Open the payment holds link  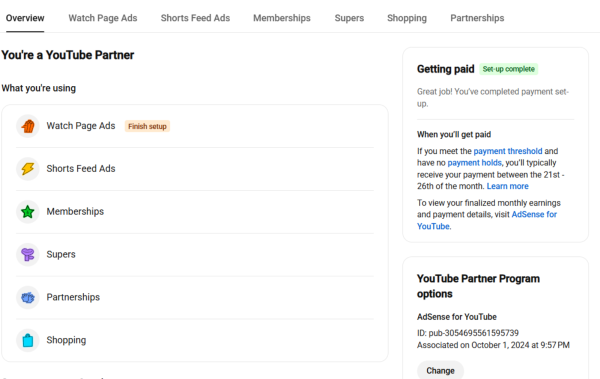click(474, 163)
